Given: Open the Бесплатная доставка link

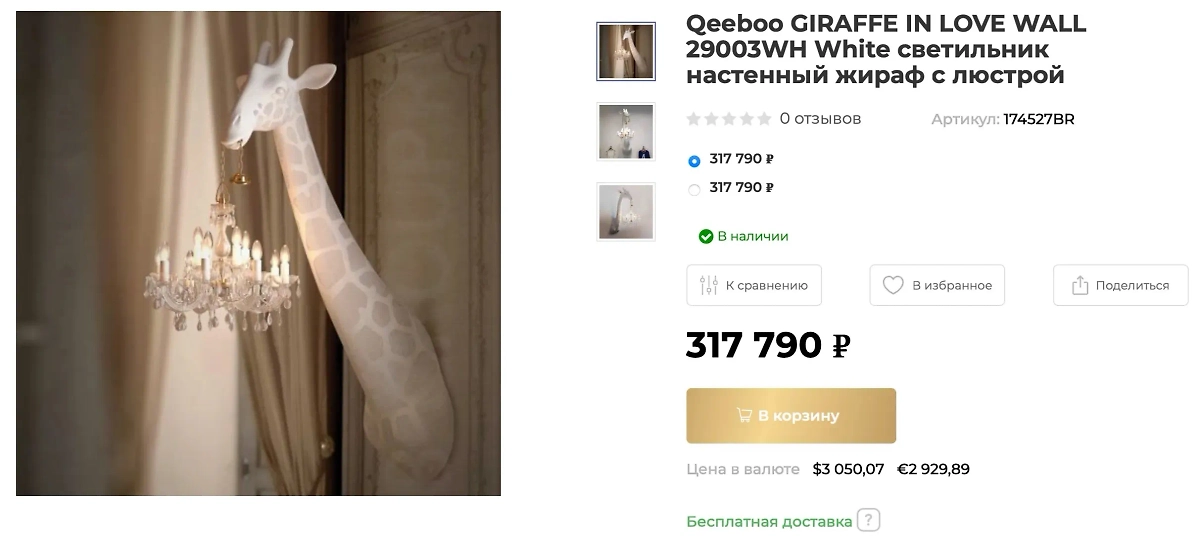Looking at the screenshot, I should coord(769,521).
